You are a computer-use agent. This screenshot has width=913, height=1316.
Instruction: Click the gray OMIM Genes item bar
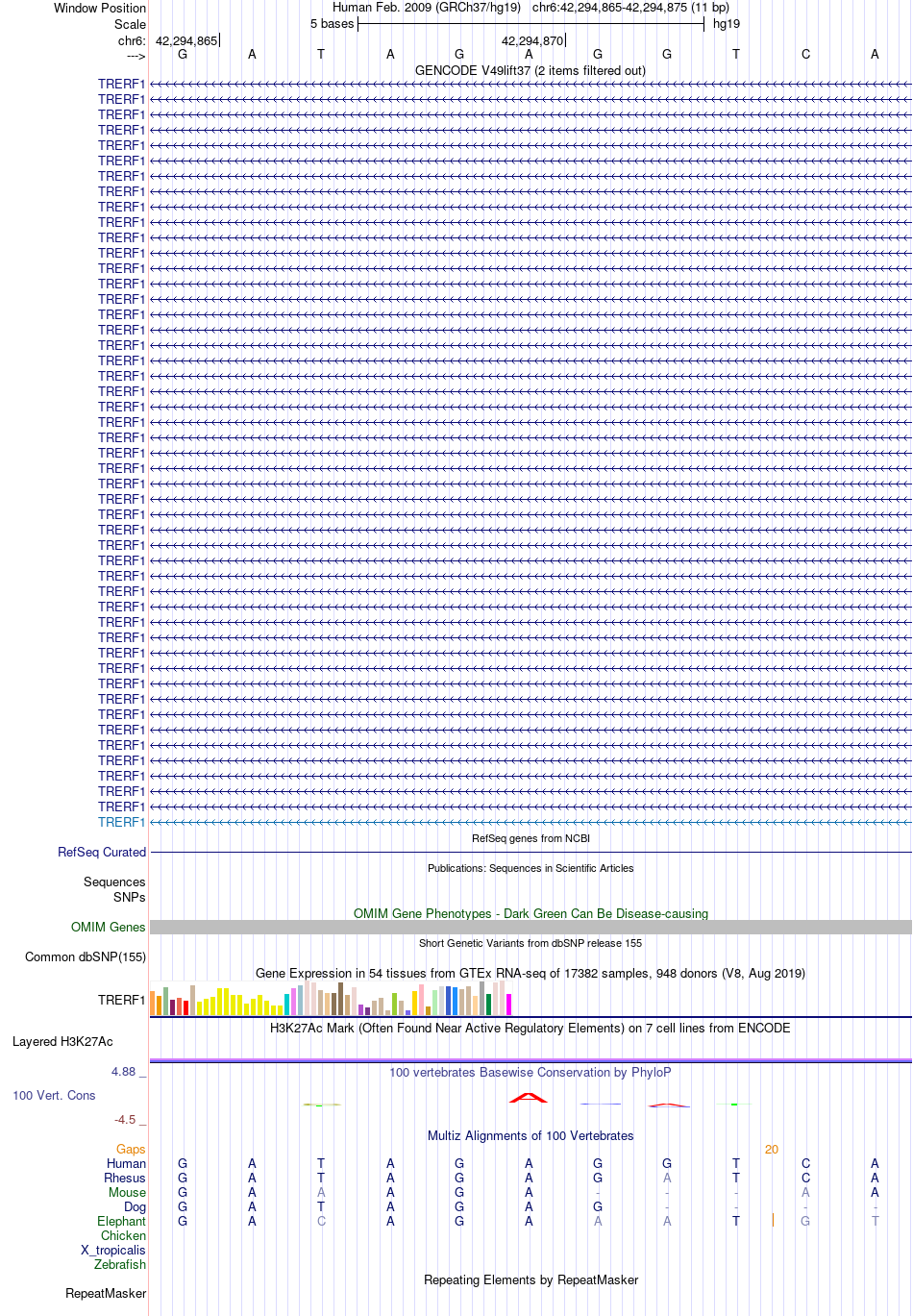pyautogui.click(x=531, y=927)
